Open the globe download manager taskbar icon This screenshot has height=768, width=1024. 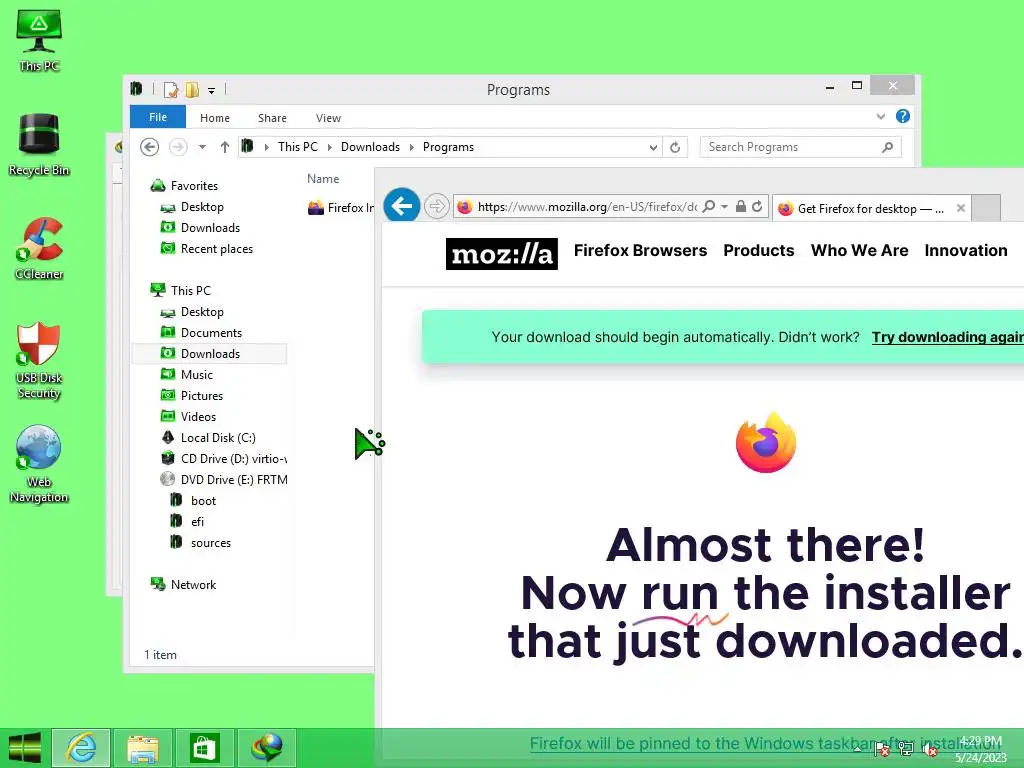click(266, 748)
